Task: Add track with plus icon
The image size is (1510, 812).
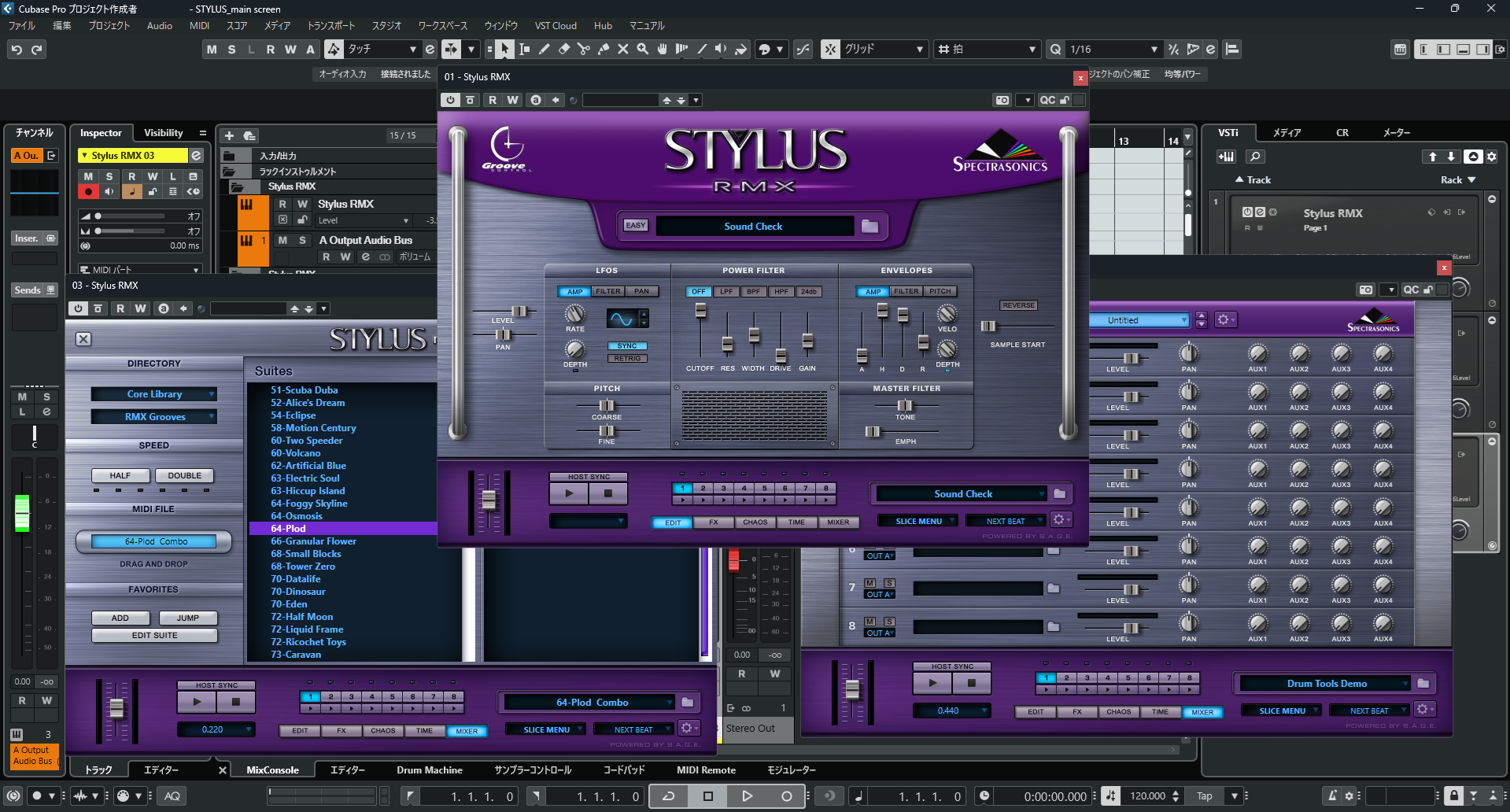Action: point(230,135)
